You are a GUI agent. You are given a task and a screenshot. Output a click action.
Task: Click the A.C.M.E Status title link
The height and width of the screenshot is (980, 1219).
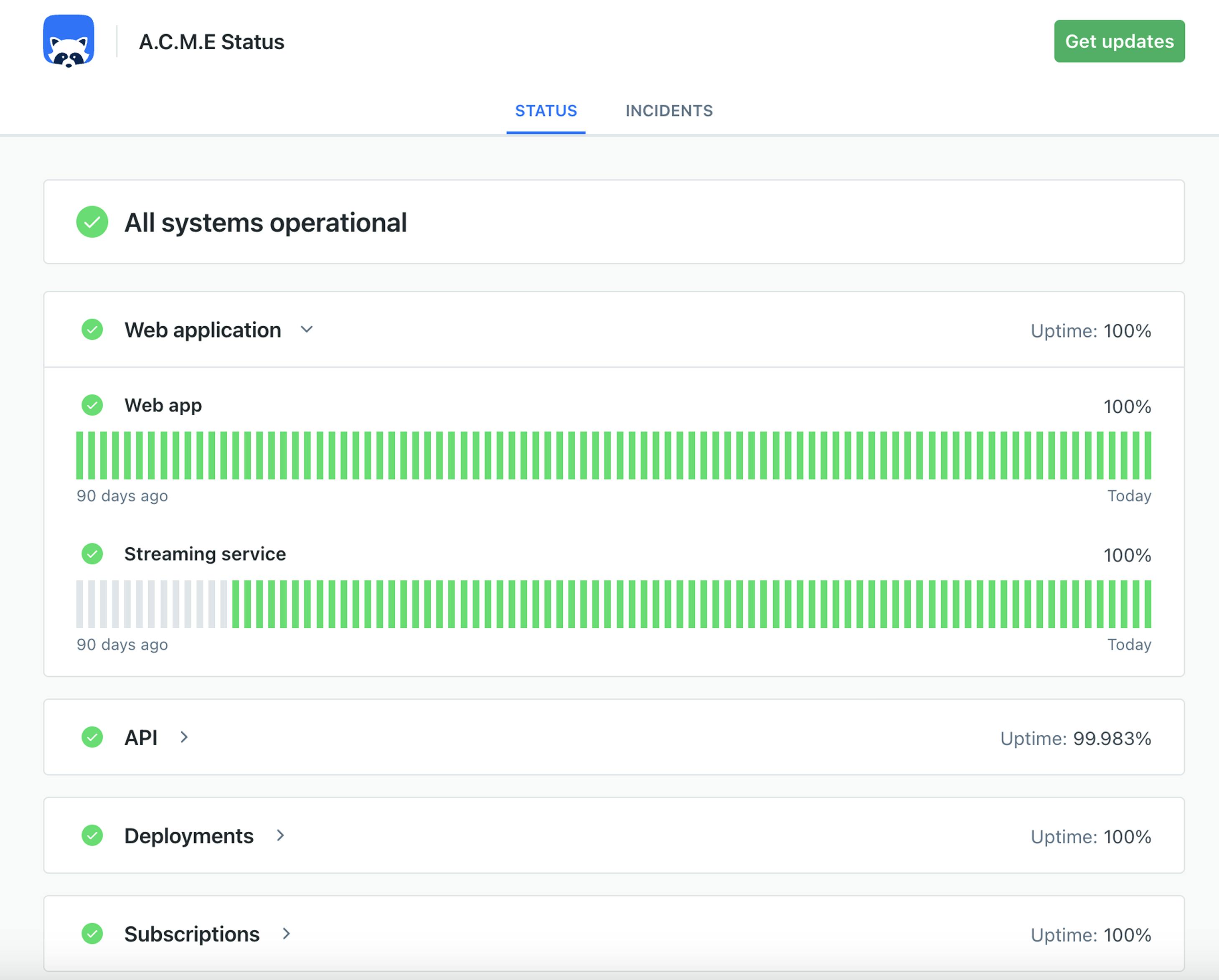(211, 42)
